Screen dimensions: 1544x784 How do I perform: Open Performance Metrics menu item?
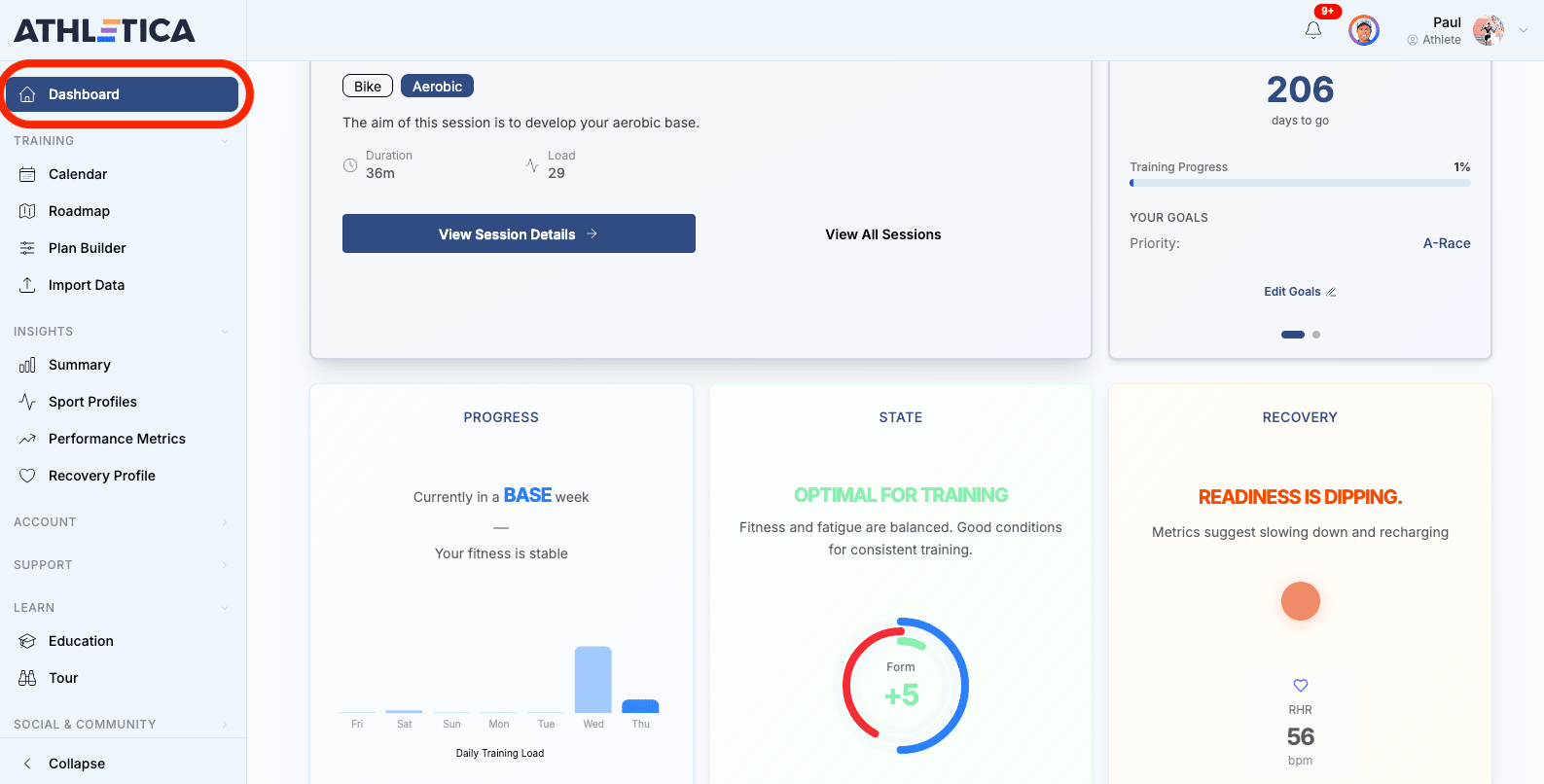117,439
